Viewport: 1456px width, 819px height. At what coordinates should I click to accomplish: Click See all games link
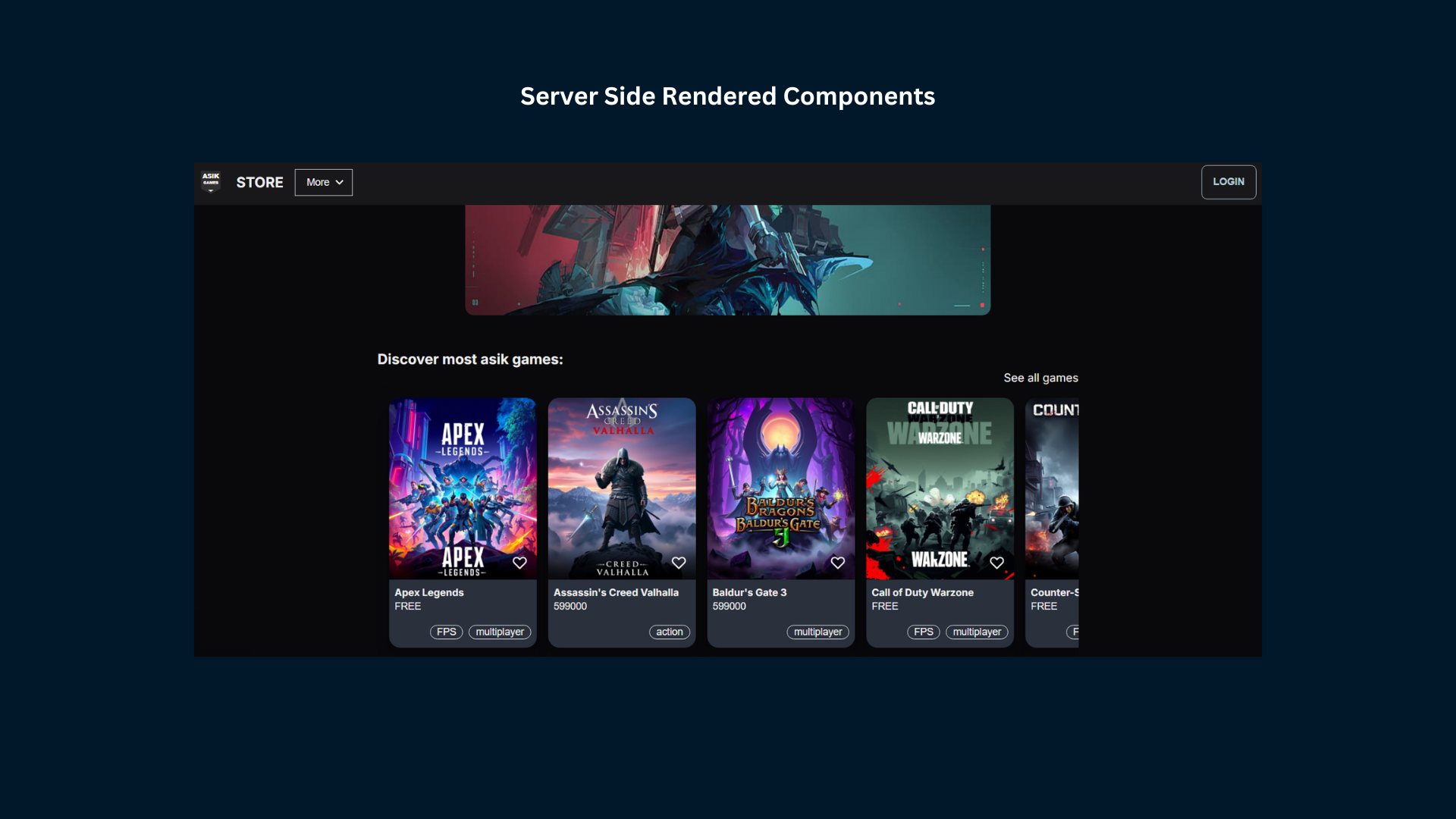pos(1040,377)
